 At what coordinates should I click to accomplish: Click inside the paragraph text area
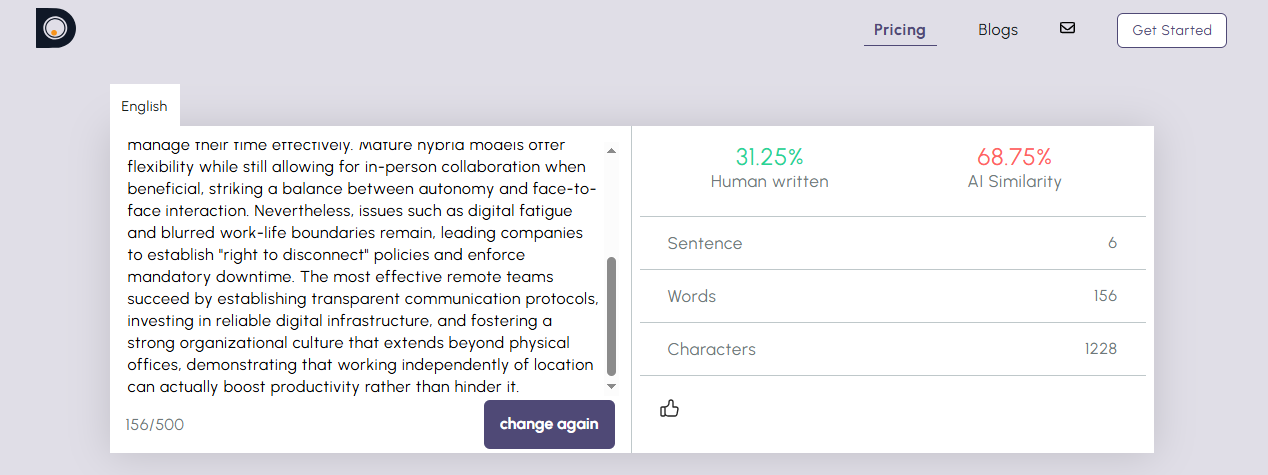point(362,264)
